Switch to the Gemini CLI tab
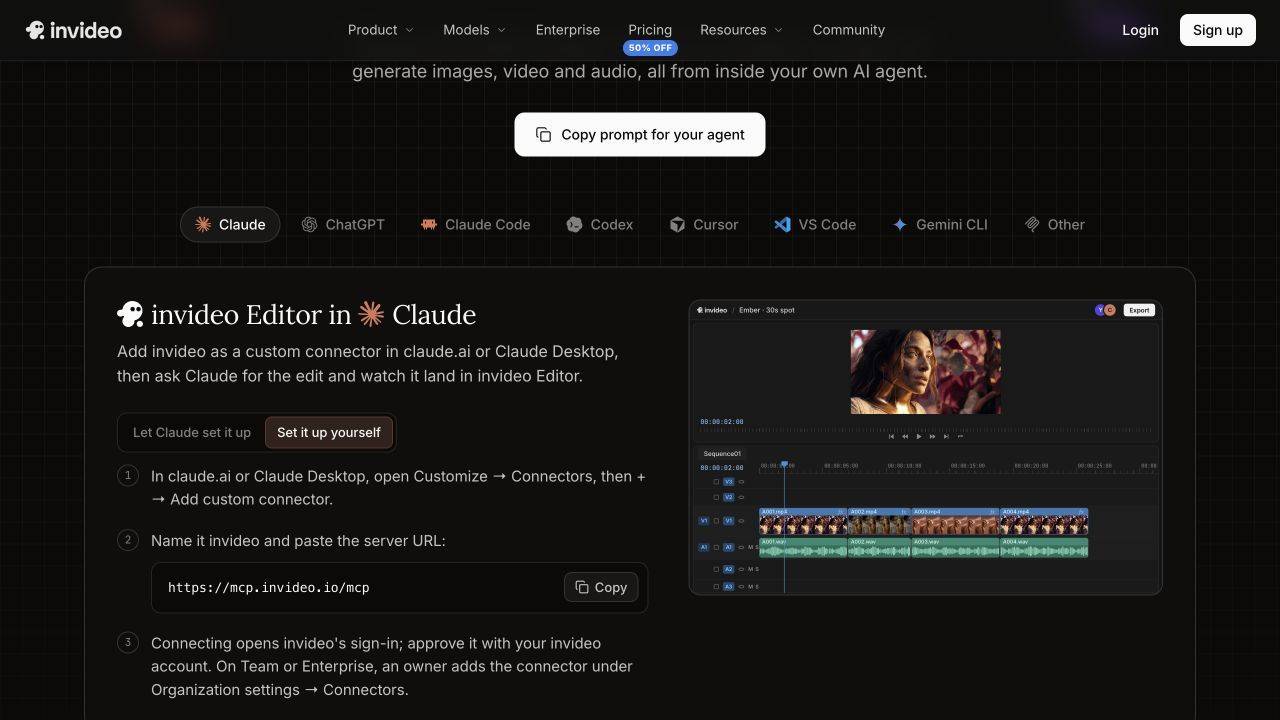Viewport: 1280px width, 720px height. pyautogui.click(x=940, y=225)
